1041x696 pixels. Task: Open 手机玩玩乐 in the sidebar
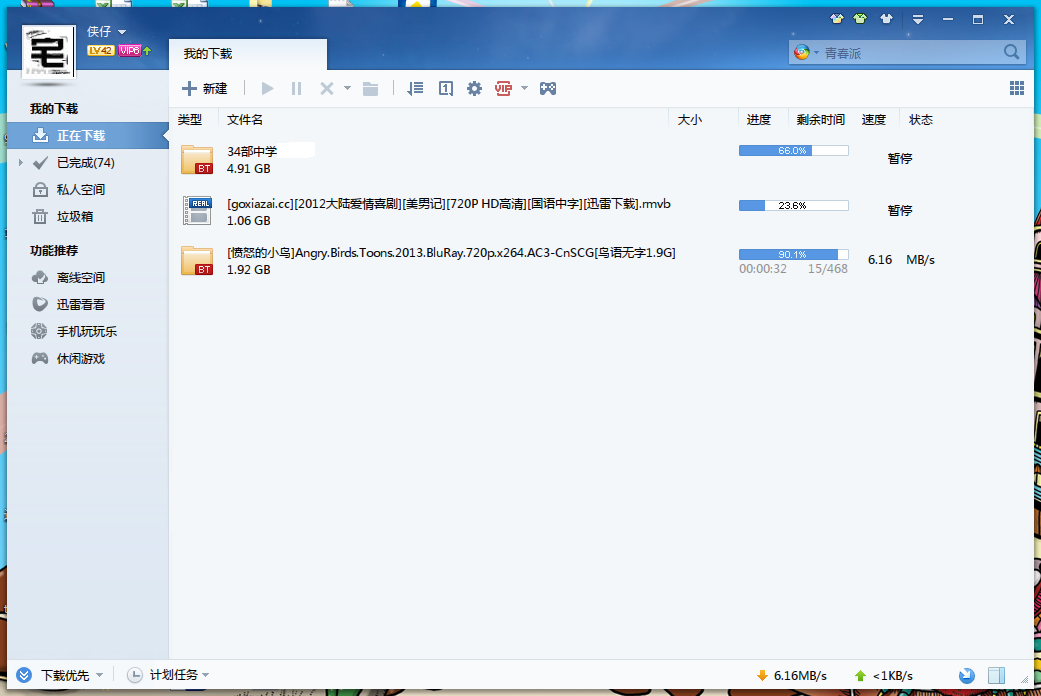coord(88,331)
